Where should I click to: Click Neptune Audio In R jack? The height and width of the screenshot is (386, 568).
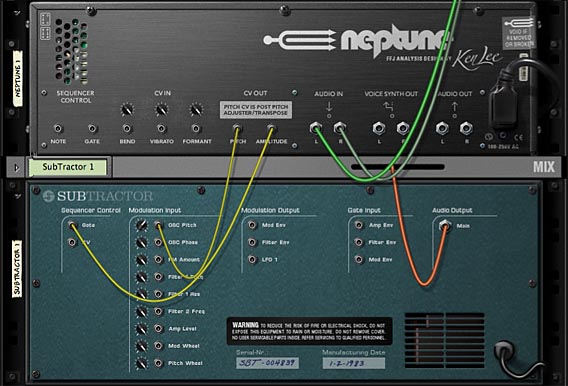(x=339, y=128)
